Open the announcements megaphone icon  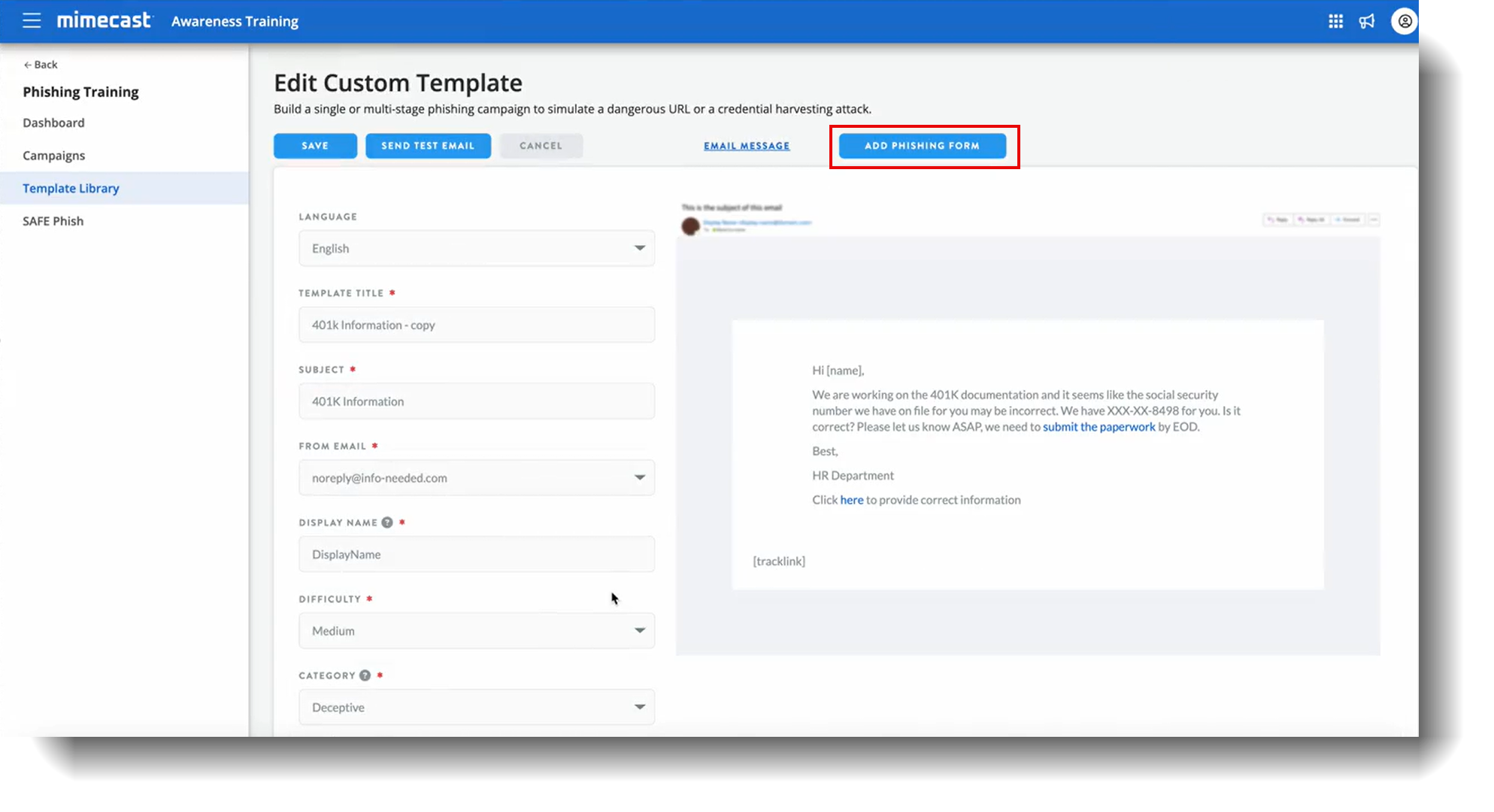(1367, 21)
